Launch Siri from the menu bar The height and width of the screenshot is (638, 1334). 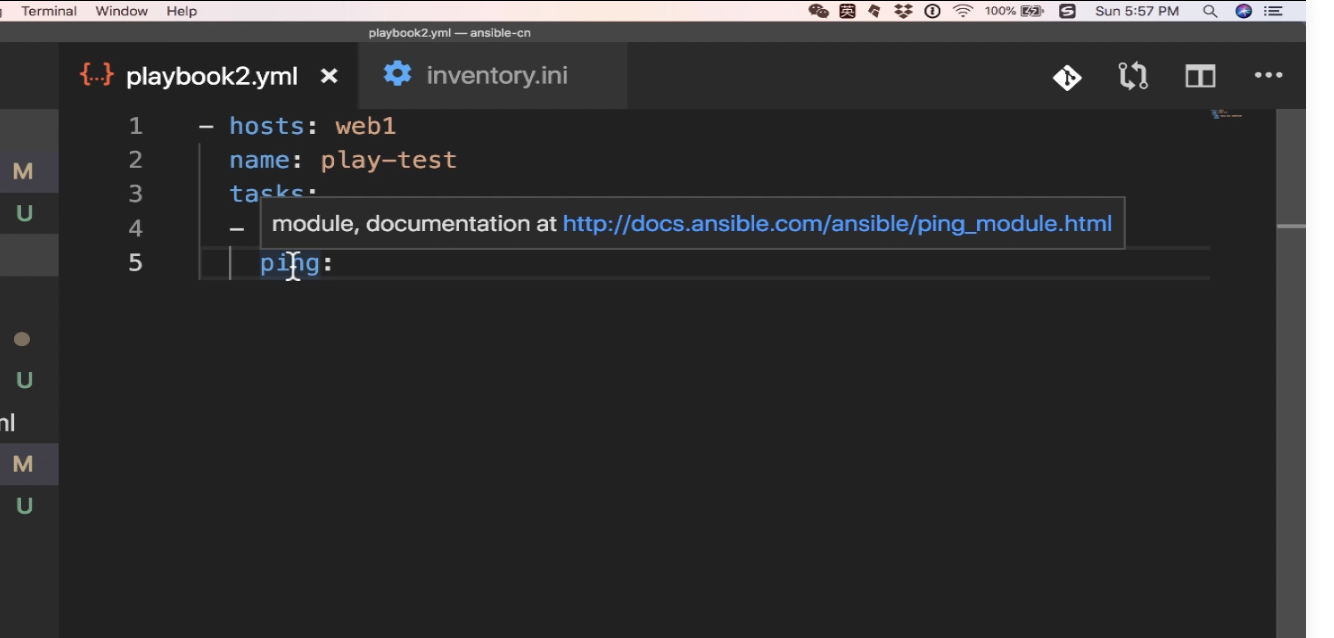point(1244,11)
